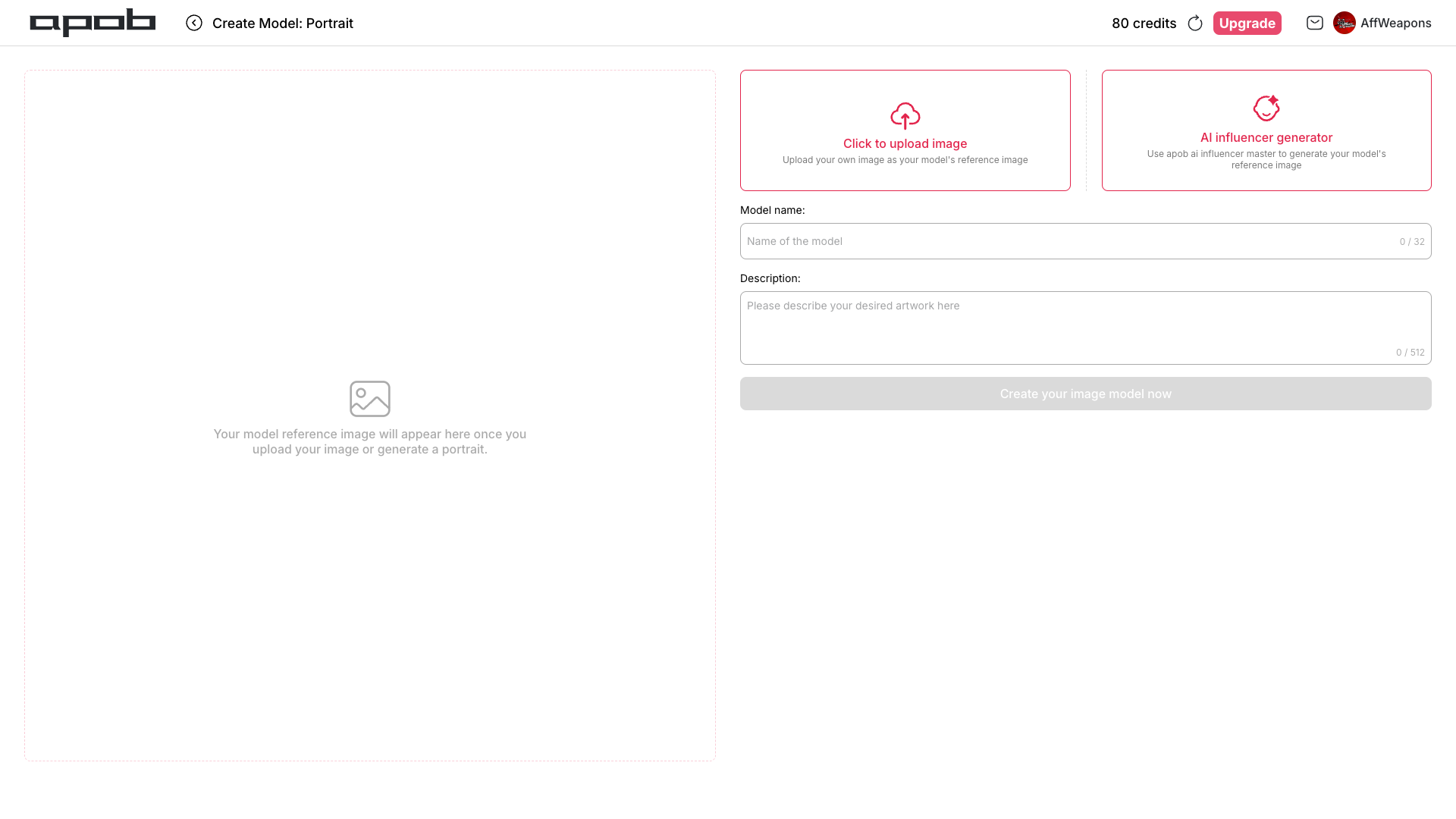Click the upload image description subtitle

[905, 160]
